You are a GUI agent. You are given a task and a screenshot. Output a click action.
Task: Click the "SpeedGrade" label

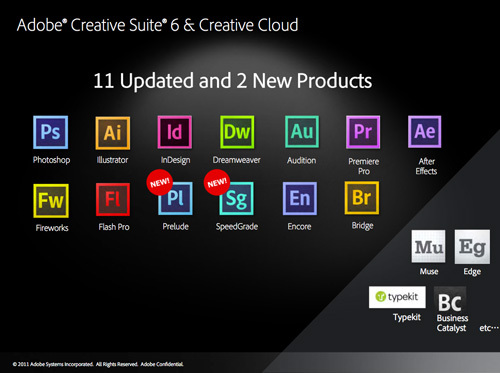(x=237, y=227)
